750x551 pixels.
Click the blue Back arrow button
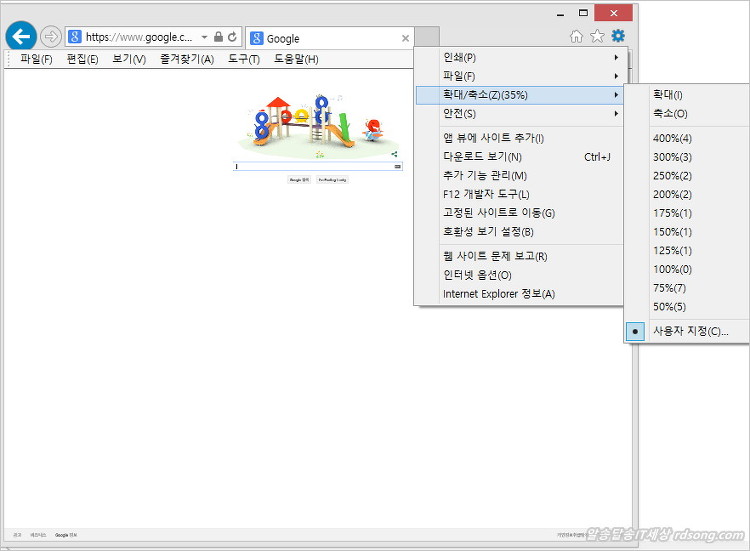21,37
